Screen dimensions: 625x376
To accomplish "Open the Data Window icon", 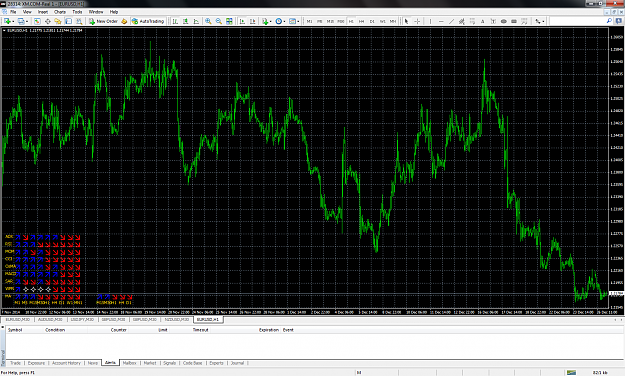I will [x=47, y=21].
